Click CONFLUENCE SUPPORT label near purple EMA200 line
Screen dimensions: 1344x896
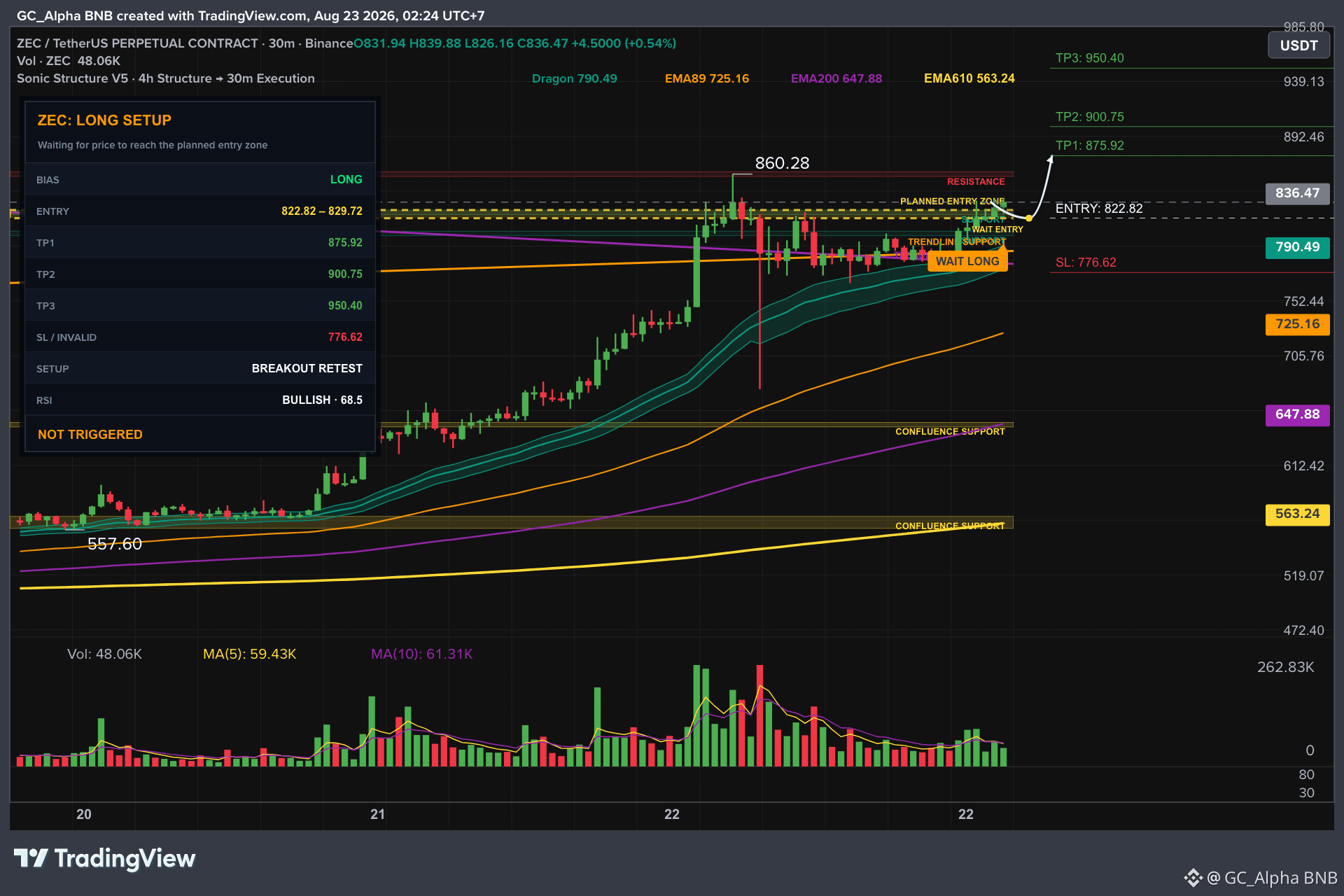click(x=950, y=432)
